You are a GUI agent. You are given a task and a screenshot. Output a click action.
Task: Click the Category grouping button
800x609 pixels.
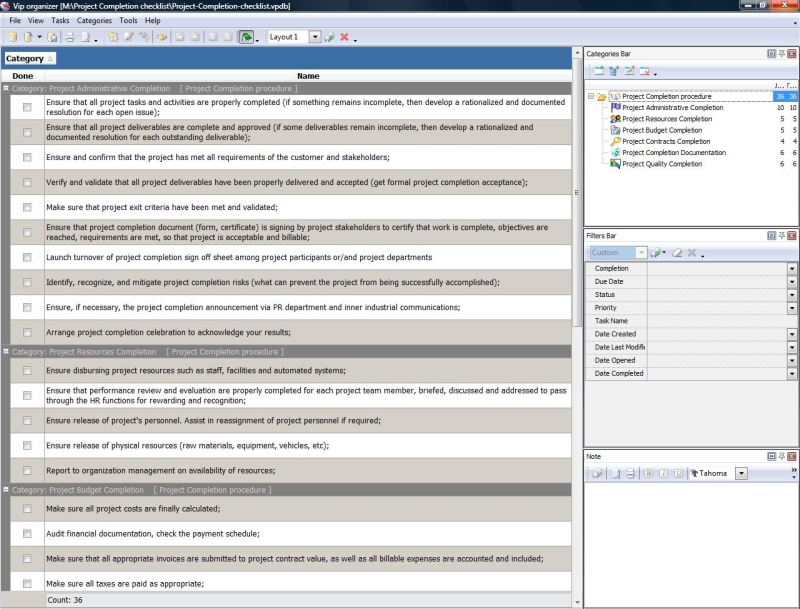click(x=30, y=59)
